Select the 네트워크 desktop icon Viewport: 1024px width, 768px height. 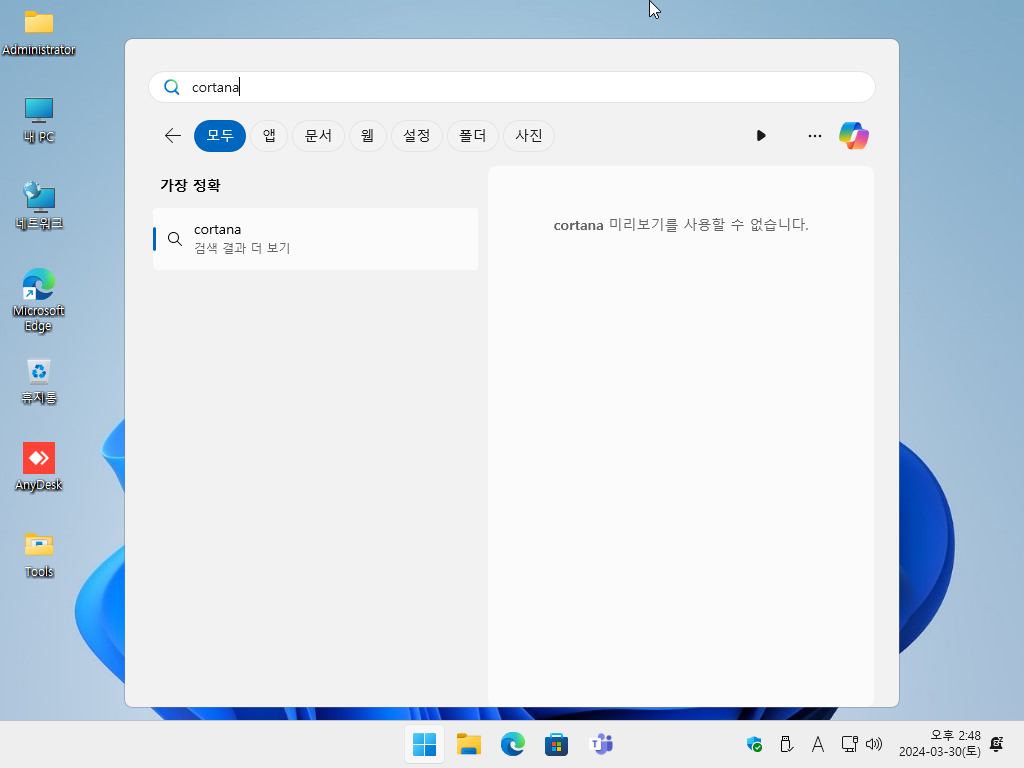tap(39, 206)
